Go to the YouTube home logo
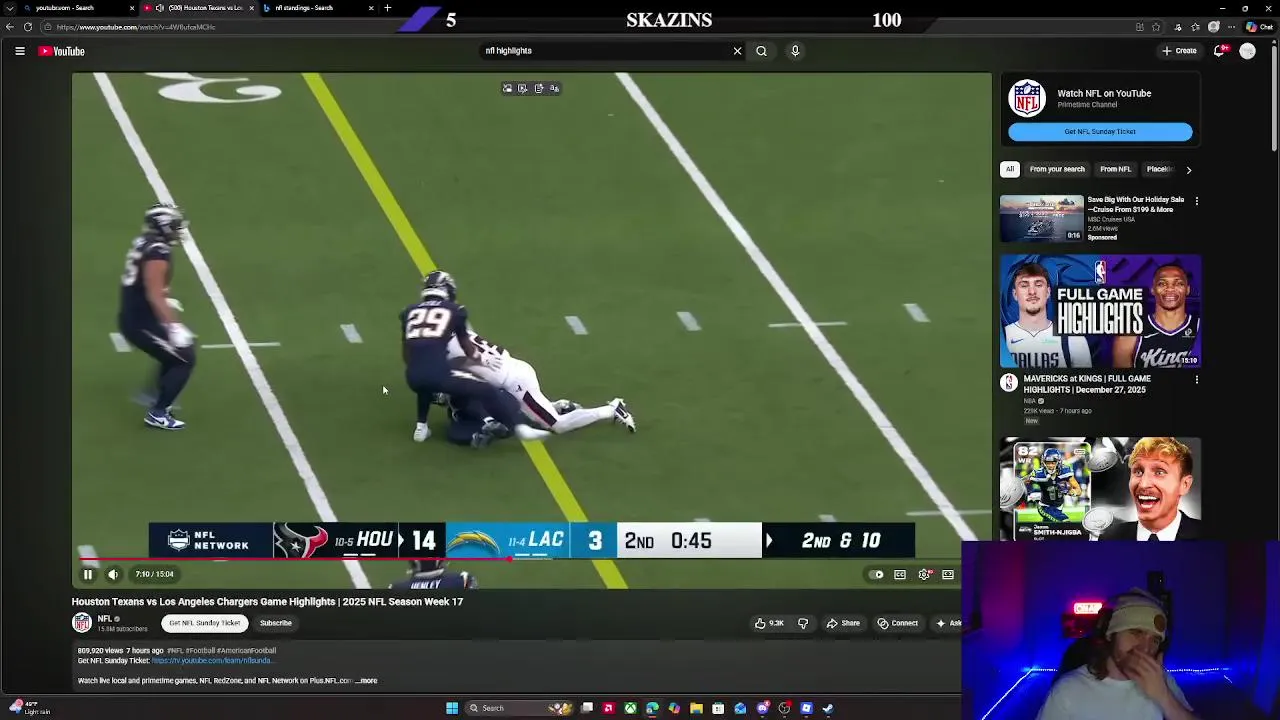 coord(62,51)
